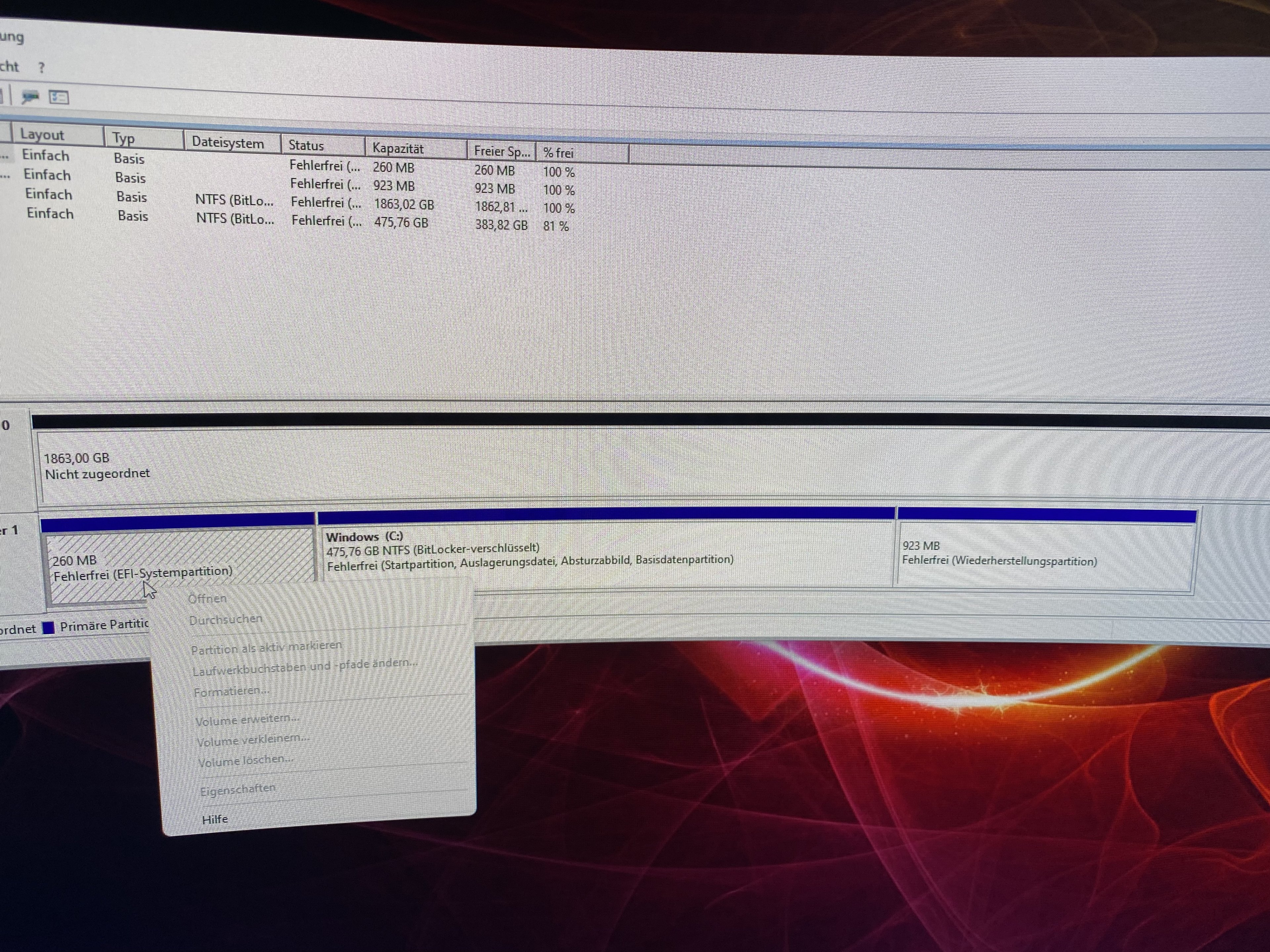
Task: Click the Dateisystem column header
Action: point(228,143)
